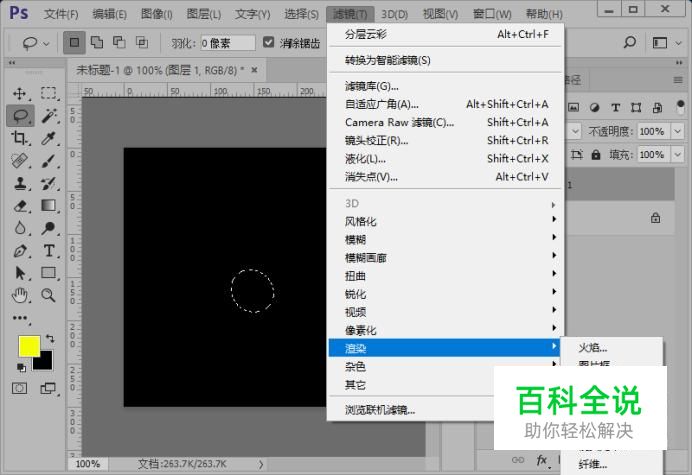Select the Eraser tool
692x475 pixels.
coord(19,206)
